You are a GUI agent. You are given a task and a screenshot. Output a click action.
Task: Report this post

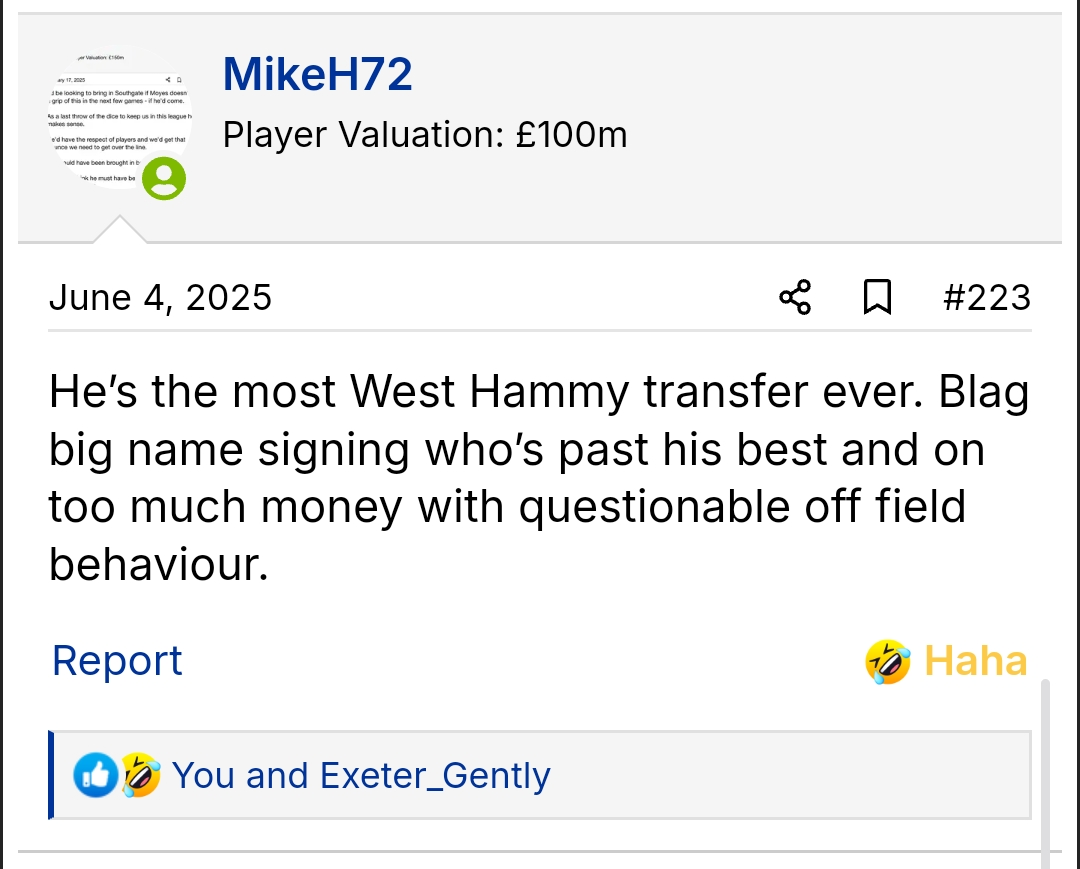pos(117,661)
